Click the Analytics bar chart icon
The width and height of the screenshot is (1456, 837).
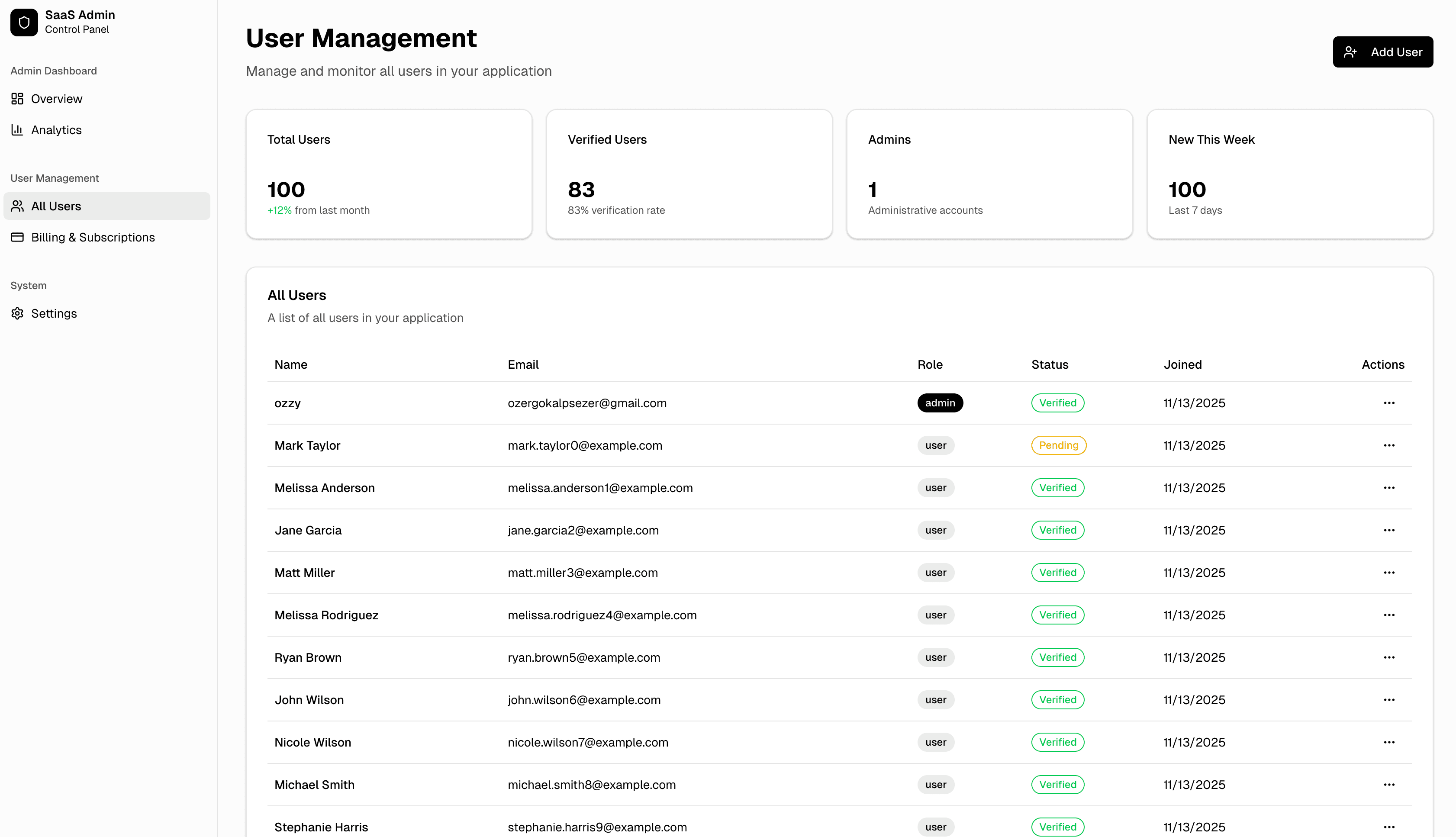17,130
